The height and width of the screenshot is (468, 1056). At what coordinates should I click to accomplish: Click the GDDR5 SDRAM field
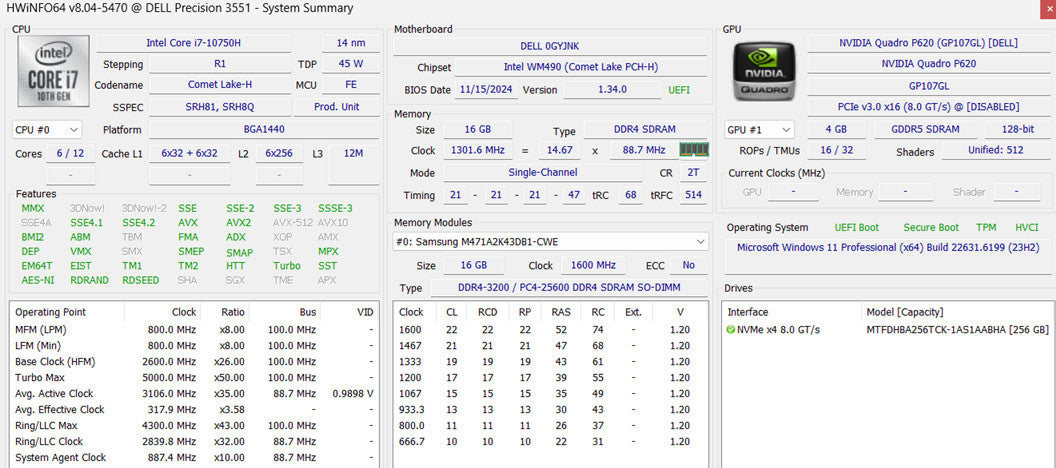[x=925, y=129]
